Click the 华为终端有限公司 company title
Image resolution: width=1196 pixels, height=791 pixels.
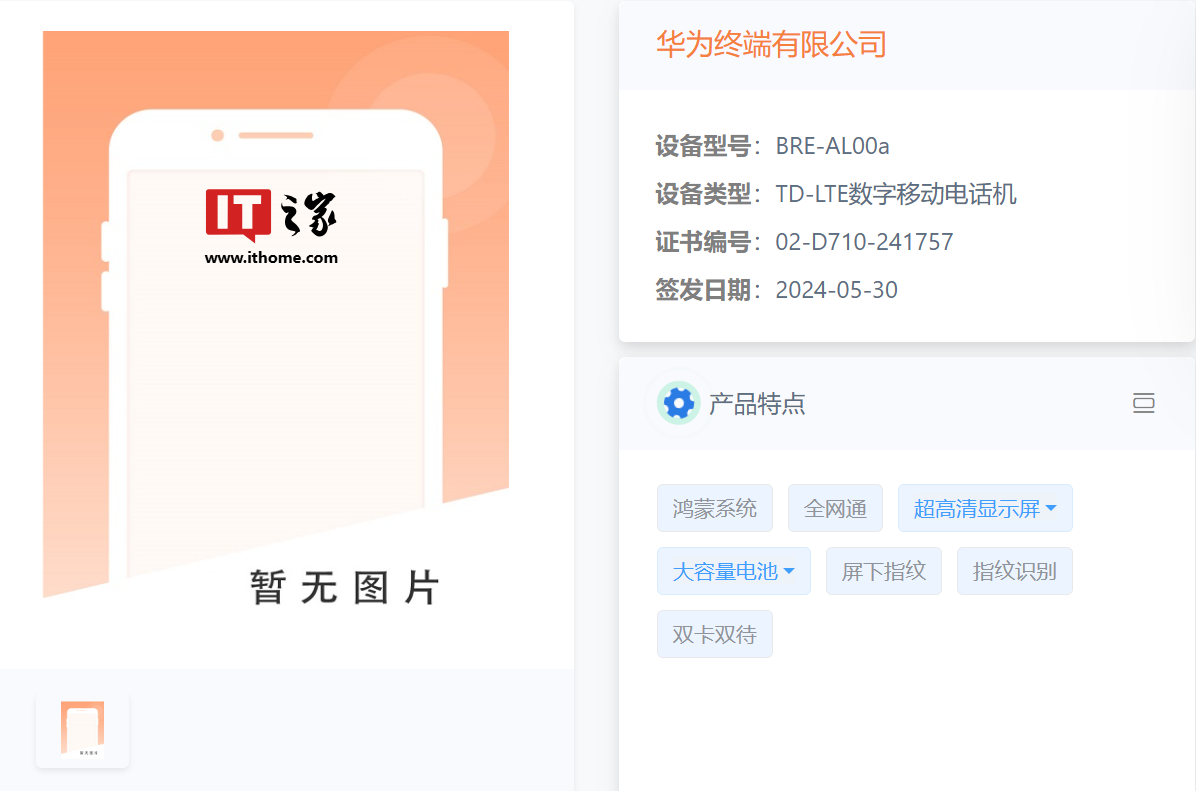tap(771, 44)
